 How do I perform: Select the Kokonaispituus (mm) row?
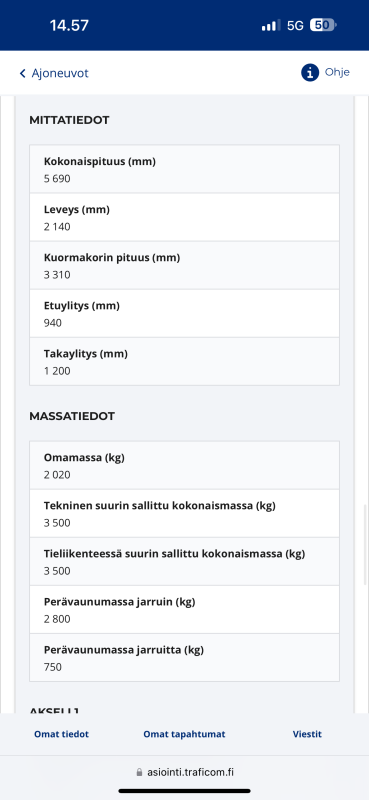[184, 169]
